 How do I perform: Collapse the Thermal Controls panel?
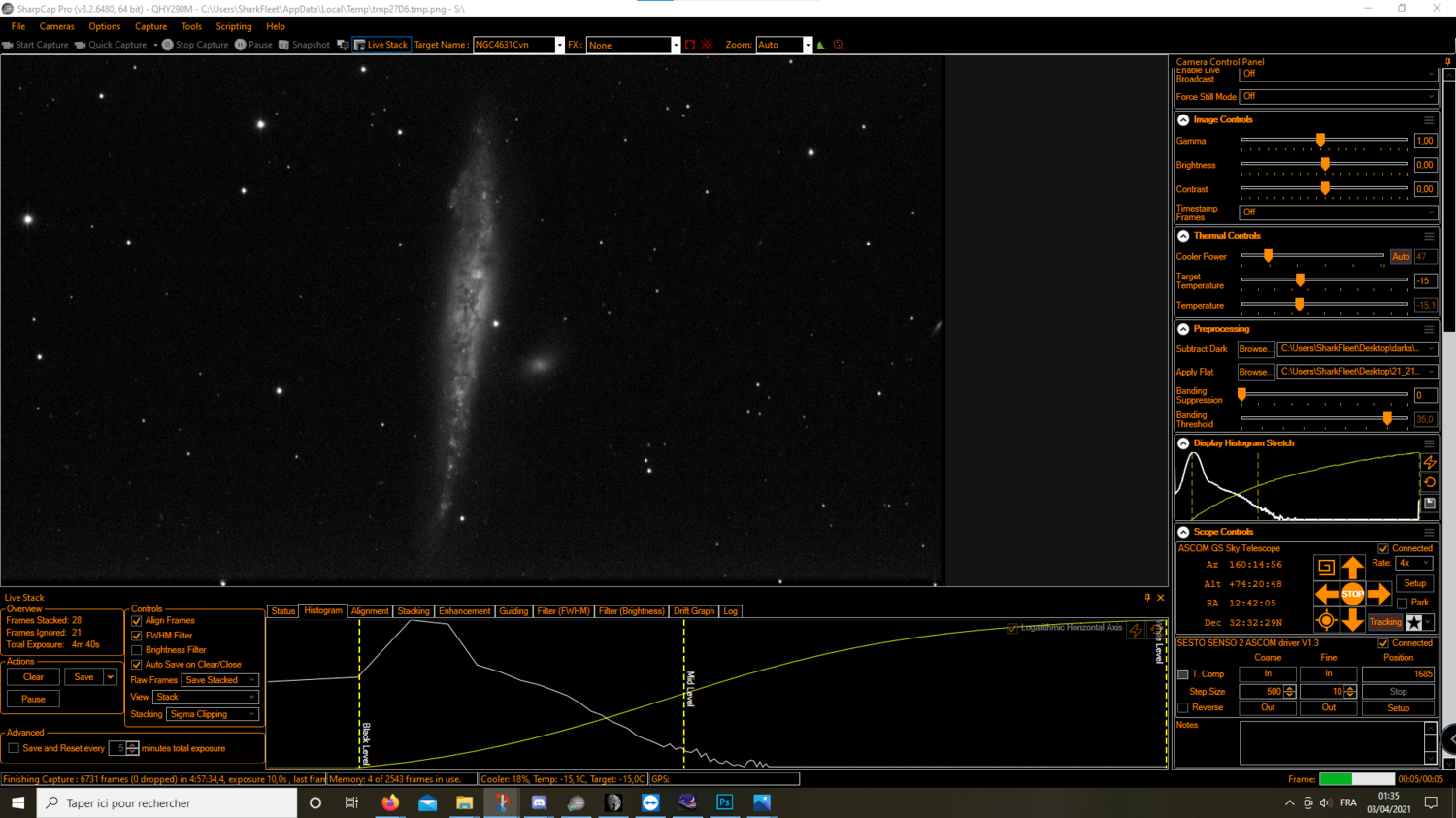point(1182,235)
